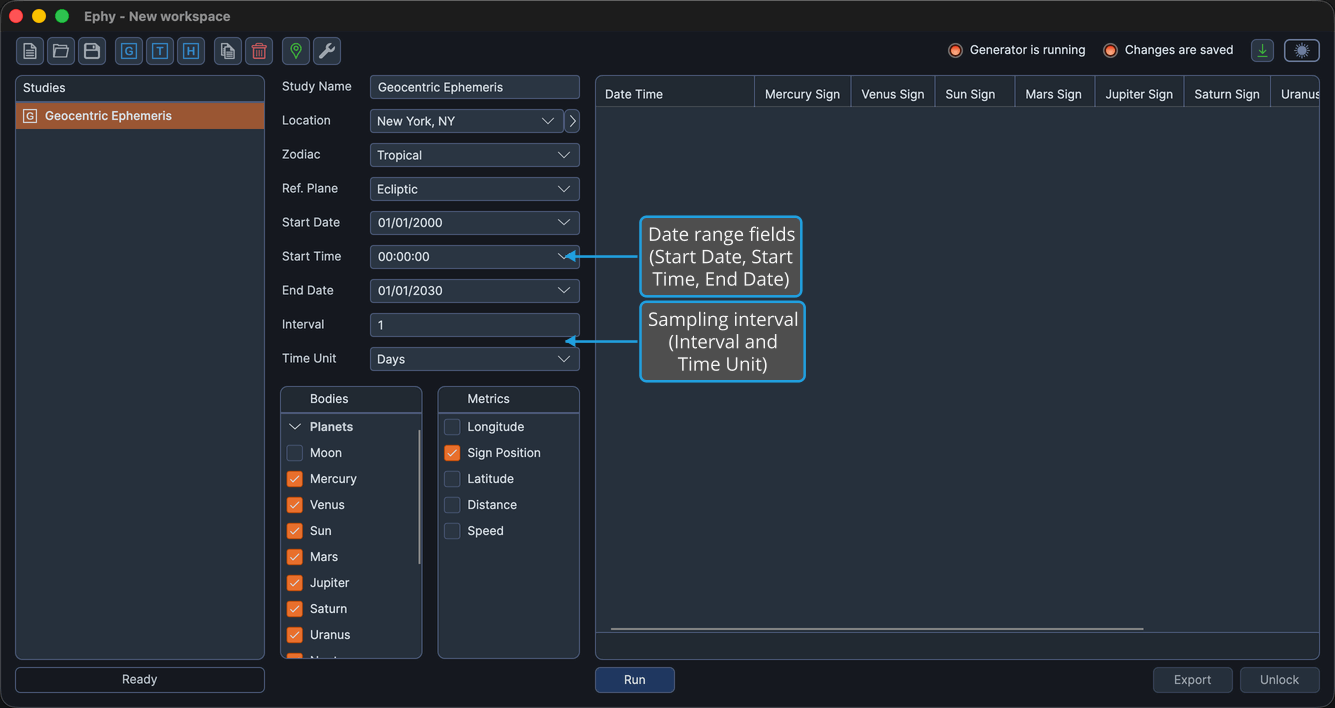The height and width of the screenshot is (708, 1335).
Task: Click the Jupiter Sign column header
Action: tap(1139, 94)
